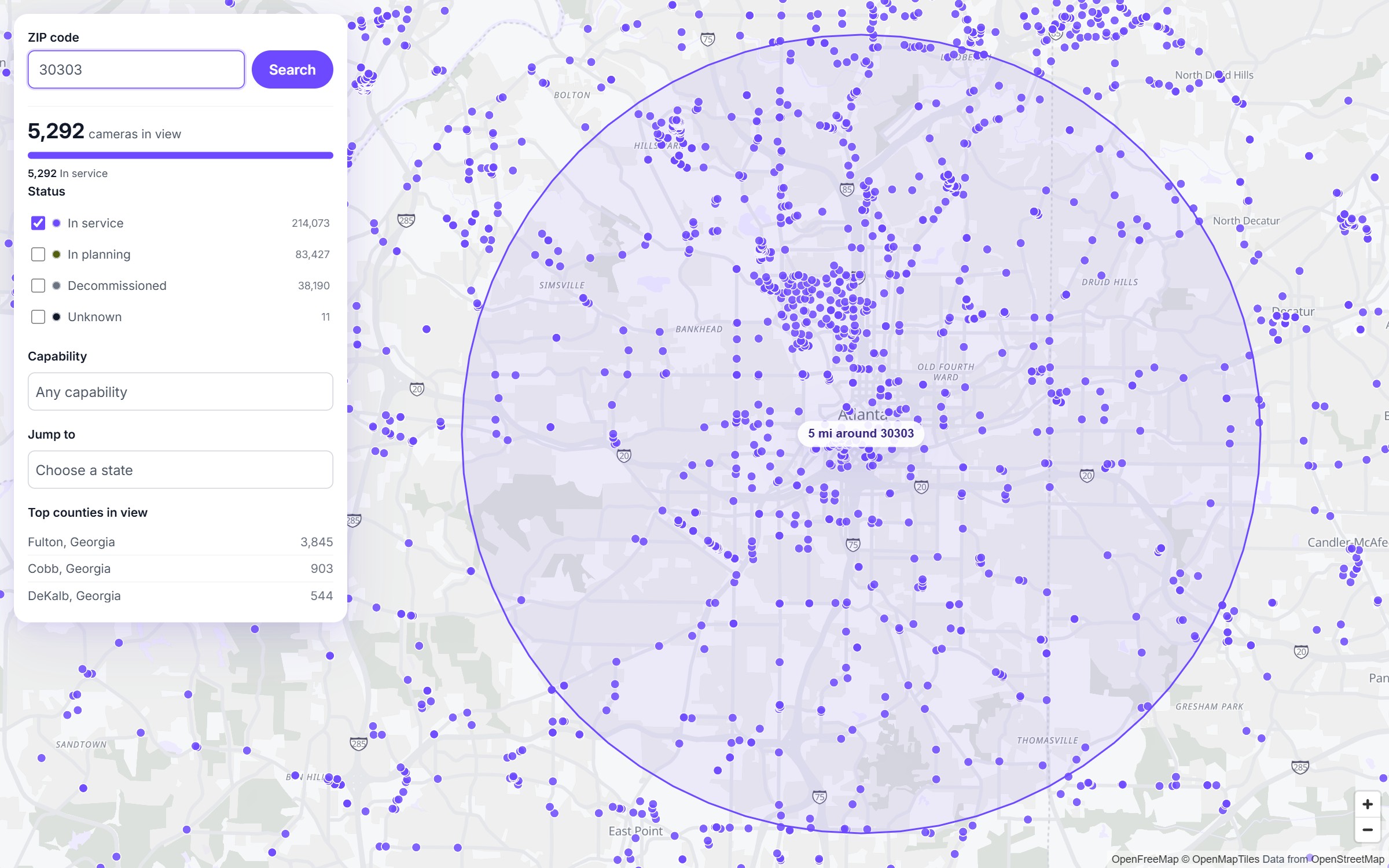This screenshot has width=1389, height=868.
Task: Select the Fulton, Georgia county row
Action: (x=180, y=542)
